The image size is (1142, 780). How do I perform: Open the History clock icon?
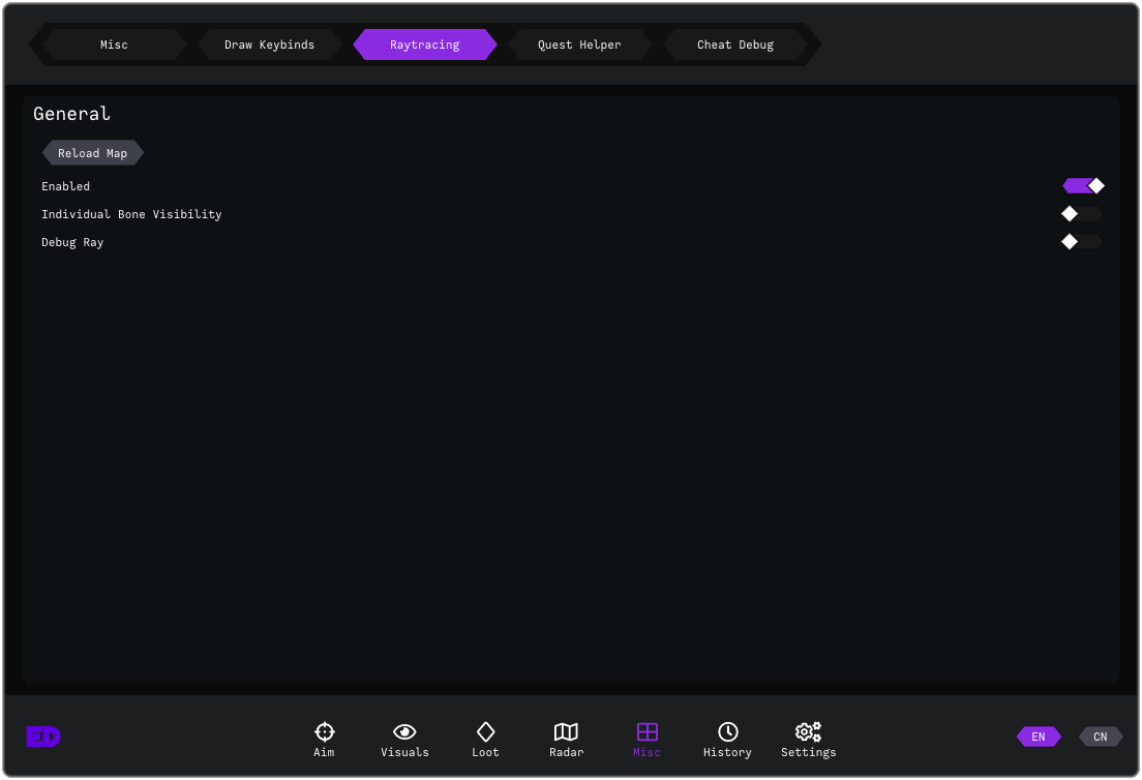click(x=727, y=740)
